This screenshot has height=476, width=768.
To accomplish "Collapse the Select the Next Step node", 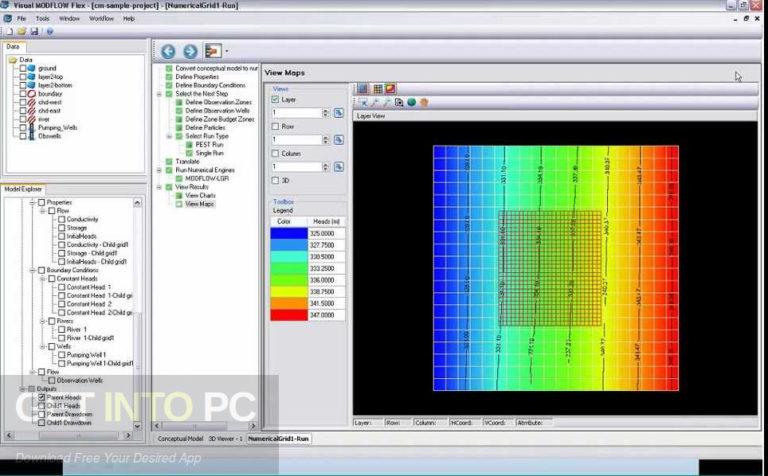I will click(x=159, y=94).
